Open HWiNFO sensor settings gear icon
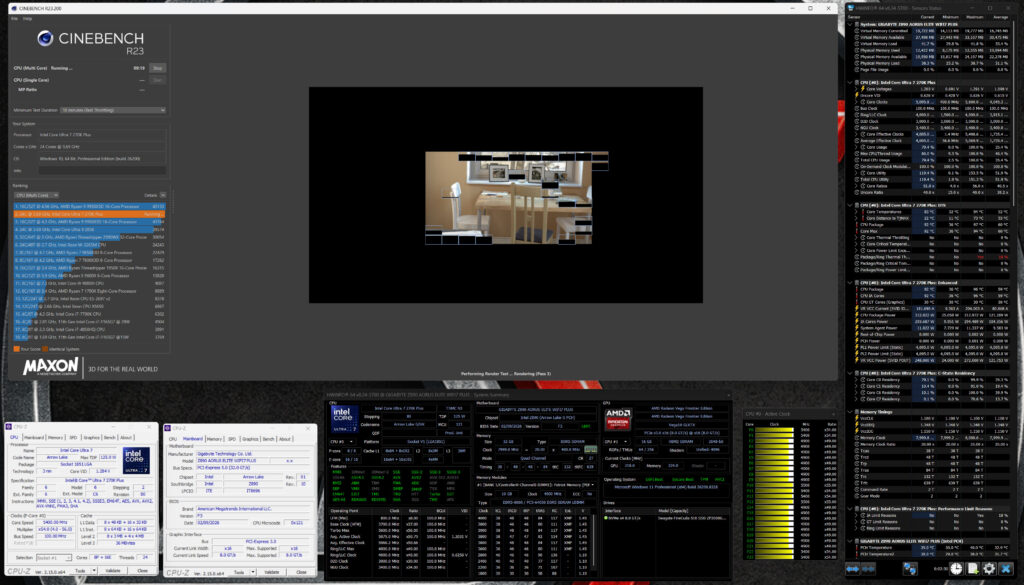The height and width of the screenshot is (585, 1024). tap(989, 569)
